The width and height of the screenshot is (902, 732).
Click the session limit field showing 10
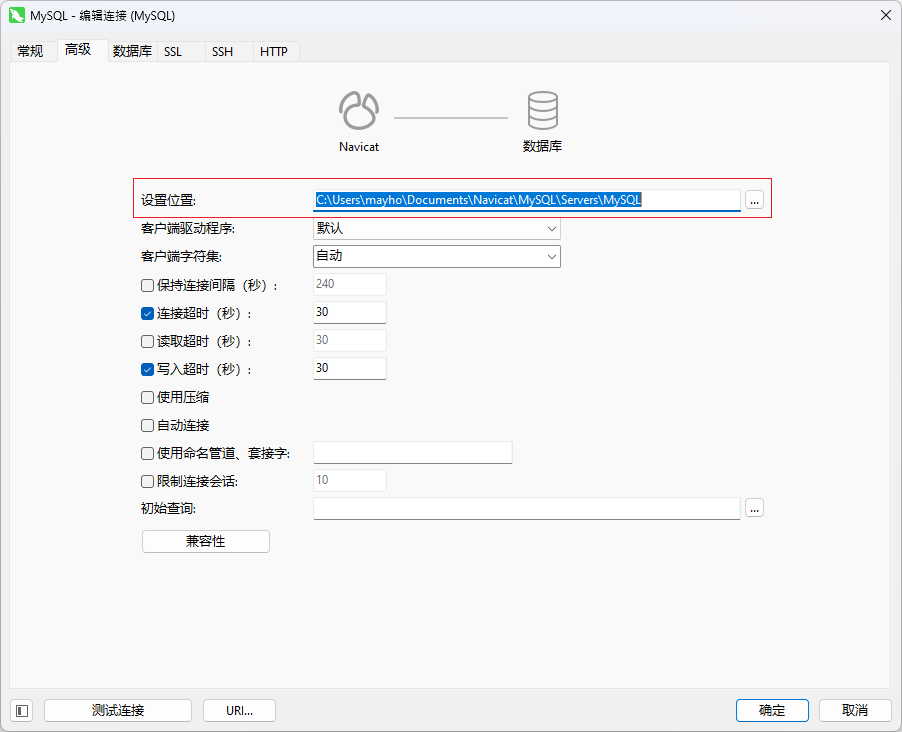tap(350, 480)
